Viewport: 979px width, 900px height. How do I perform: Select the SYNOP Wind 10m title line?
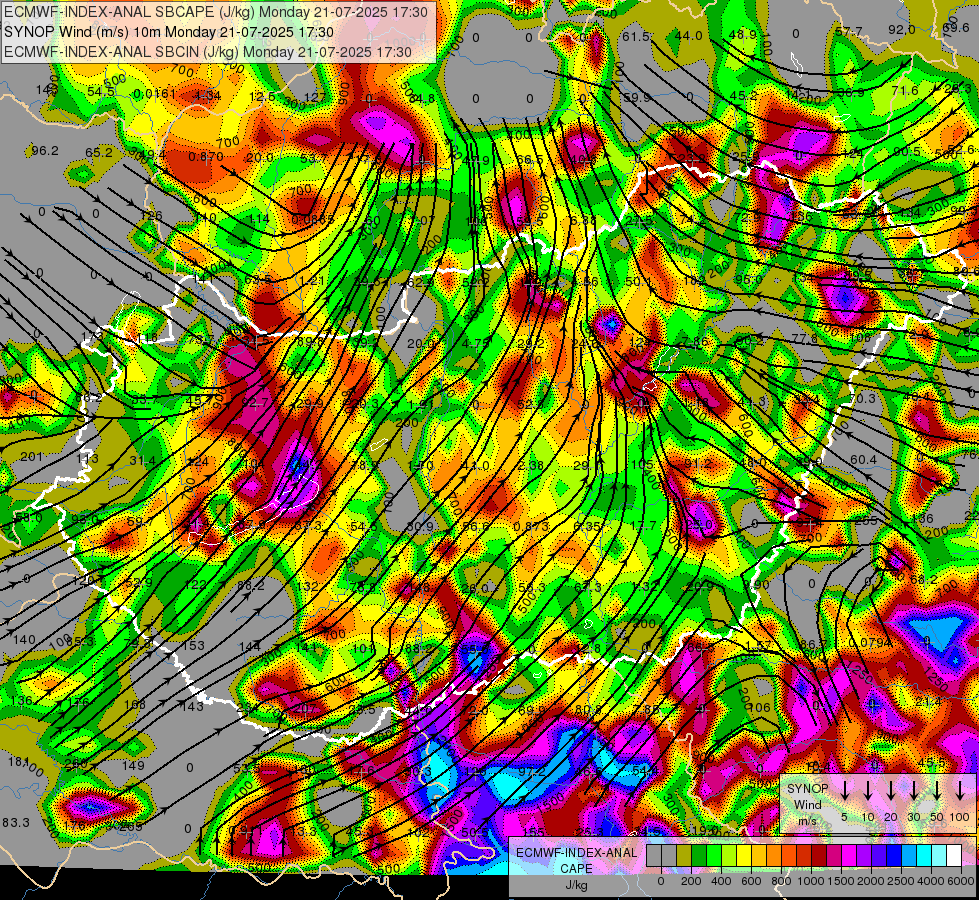pos(169,32)
